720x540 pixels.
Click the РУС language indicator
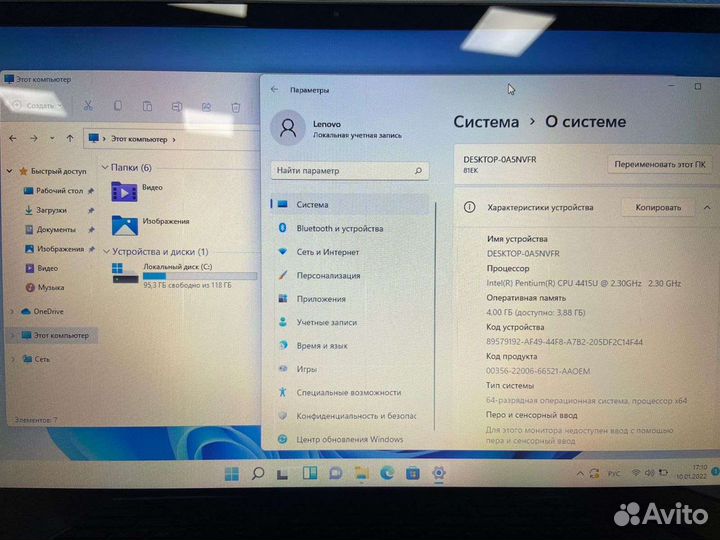pyautogui.click(x=613, y=473)
